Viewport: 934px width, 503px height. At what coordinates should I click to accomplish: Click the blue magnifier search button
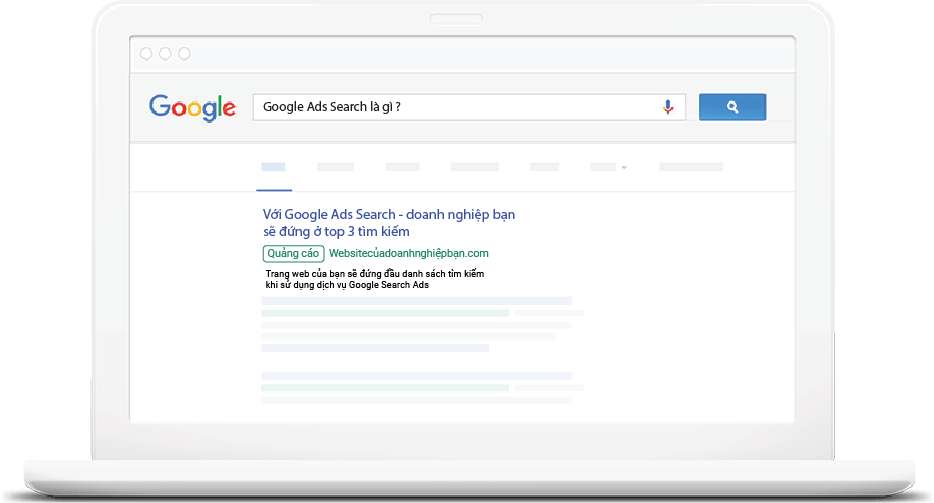[x=732, y=107]
